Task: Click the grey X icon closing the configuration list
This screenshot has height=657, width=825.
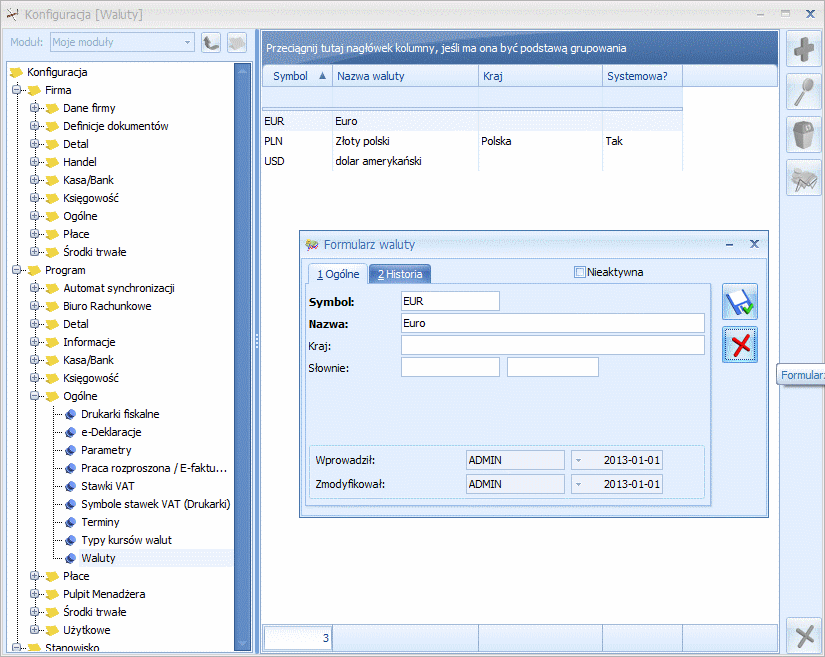Action: click(x=803, y=636)
